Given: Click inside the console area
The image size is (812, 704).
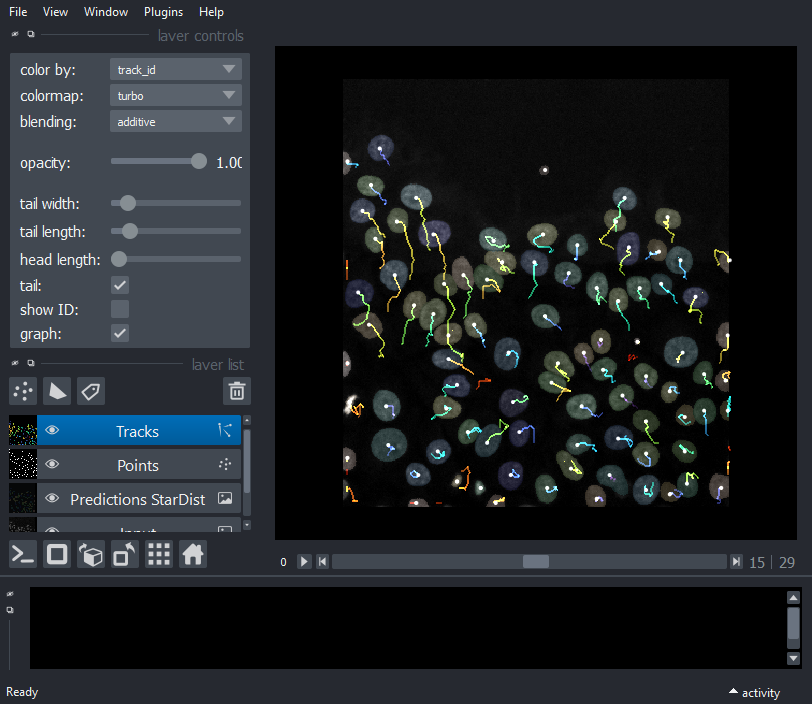Looking at the screenshot, I should (x=408, y=627).
